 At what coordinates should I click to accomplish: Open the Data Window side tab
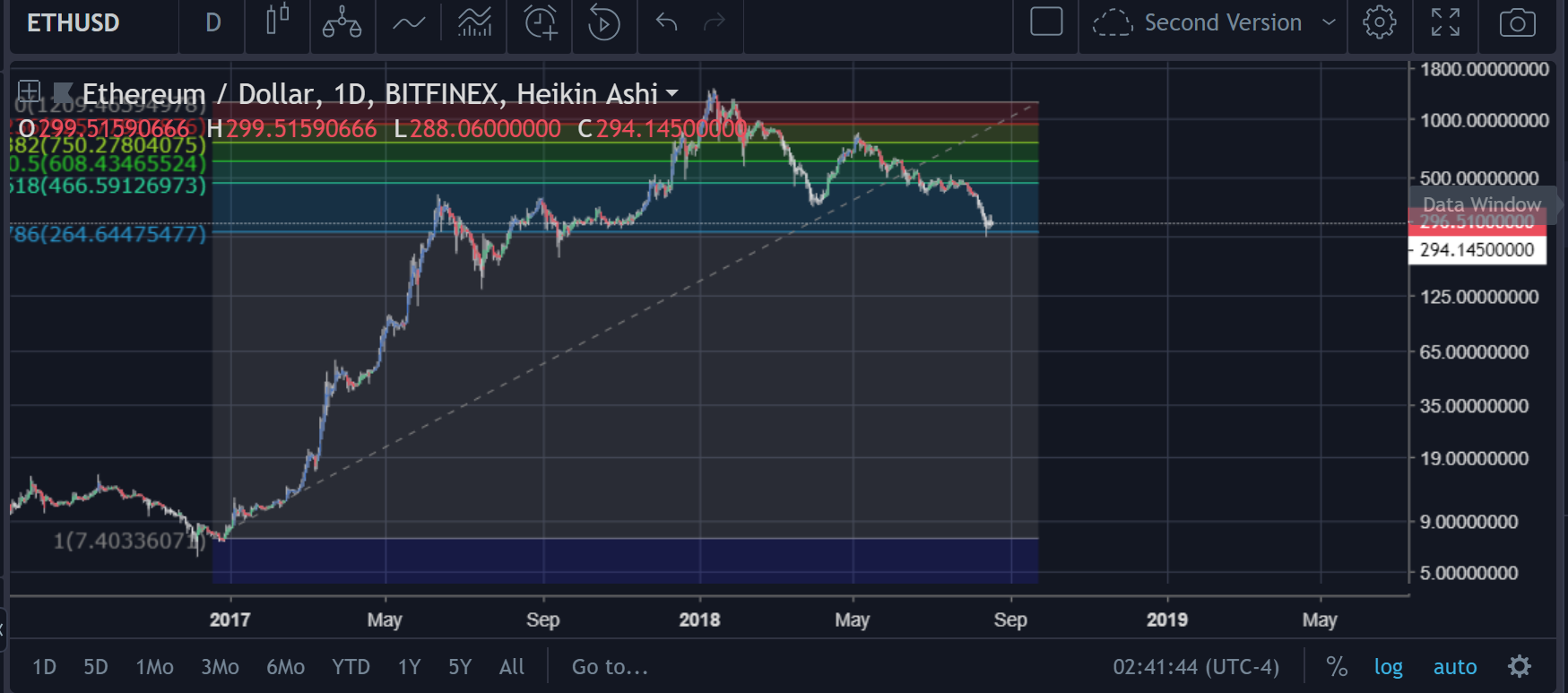1482,204
